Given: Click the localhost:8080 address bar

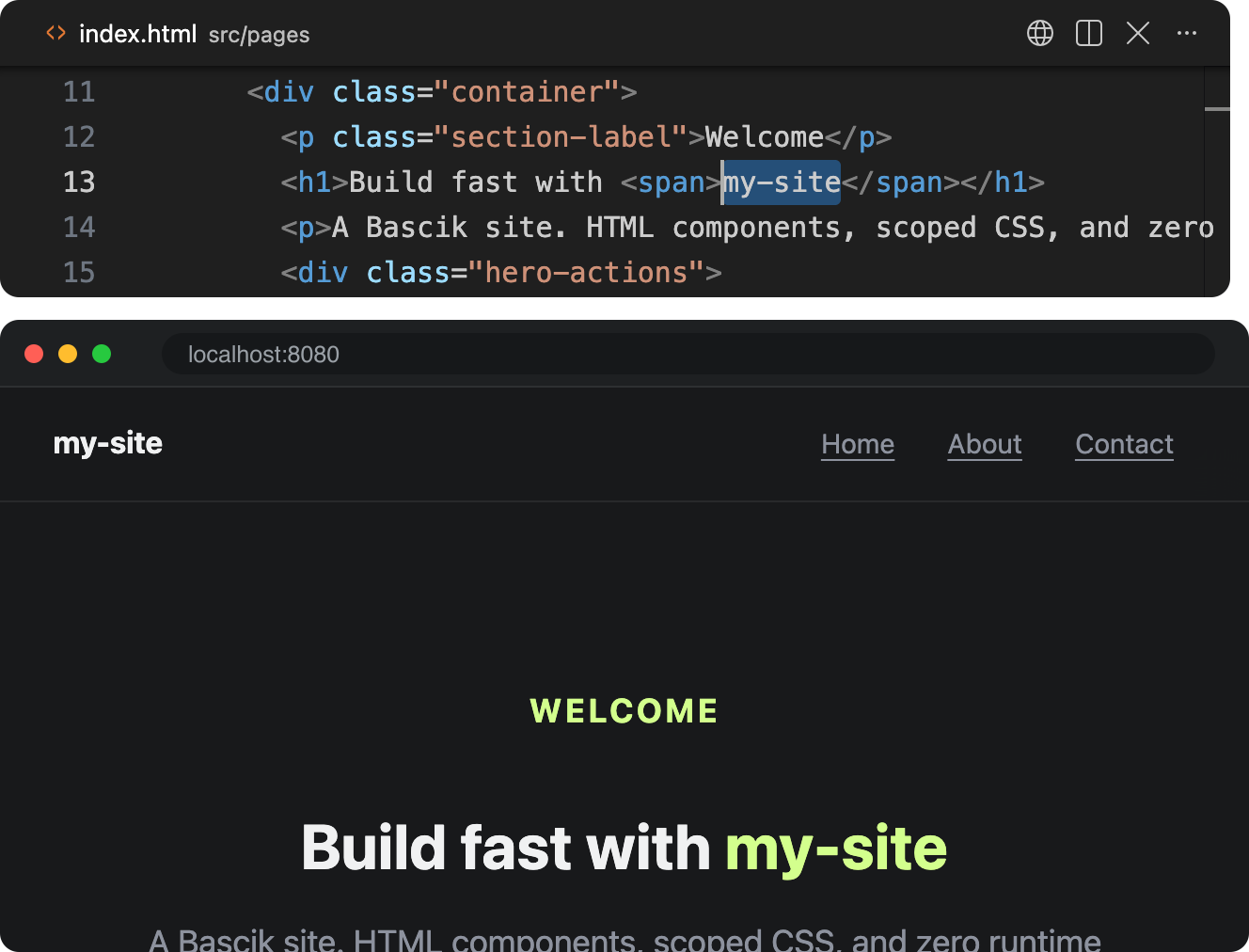Looking at the screenshot, I should tap(688, 354).
